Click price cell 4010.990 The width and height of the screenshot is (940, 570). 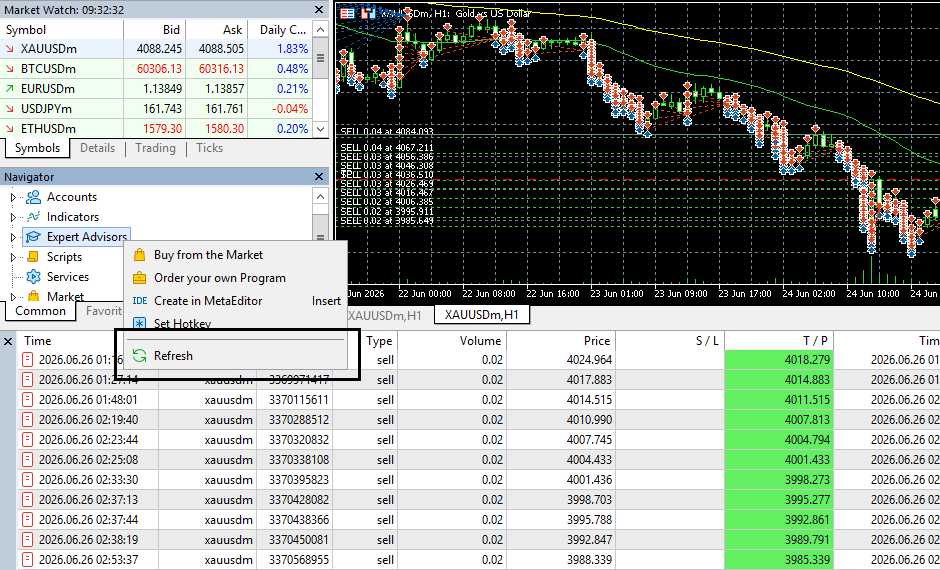click(589, 420)
